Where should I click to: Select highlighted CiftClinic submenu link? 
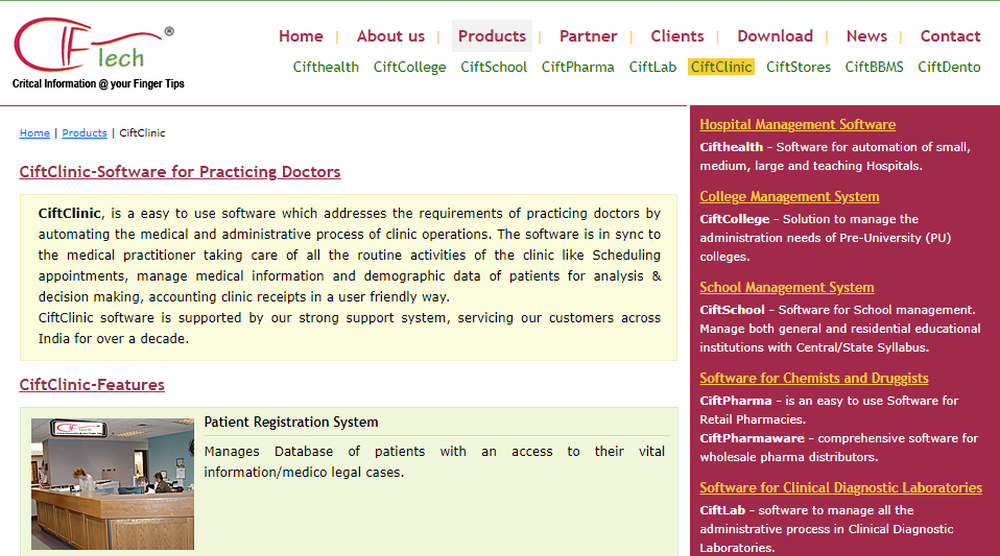721,67
